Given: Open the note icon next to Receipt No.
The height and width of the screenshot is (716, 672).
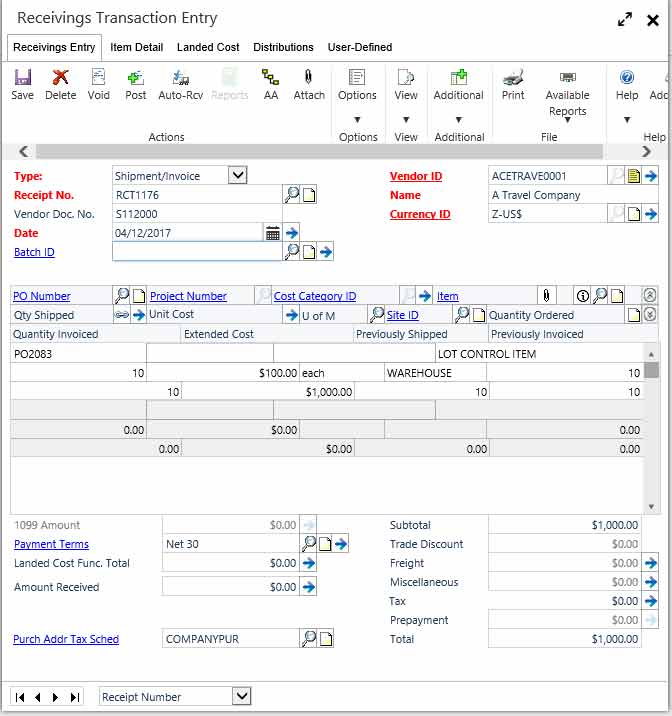Looking at the screenshot, I should [x=309, y=195].
